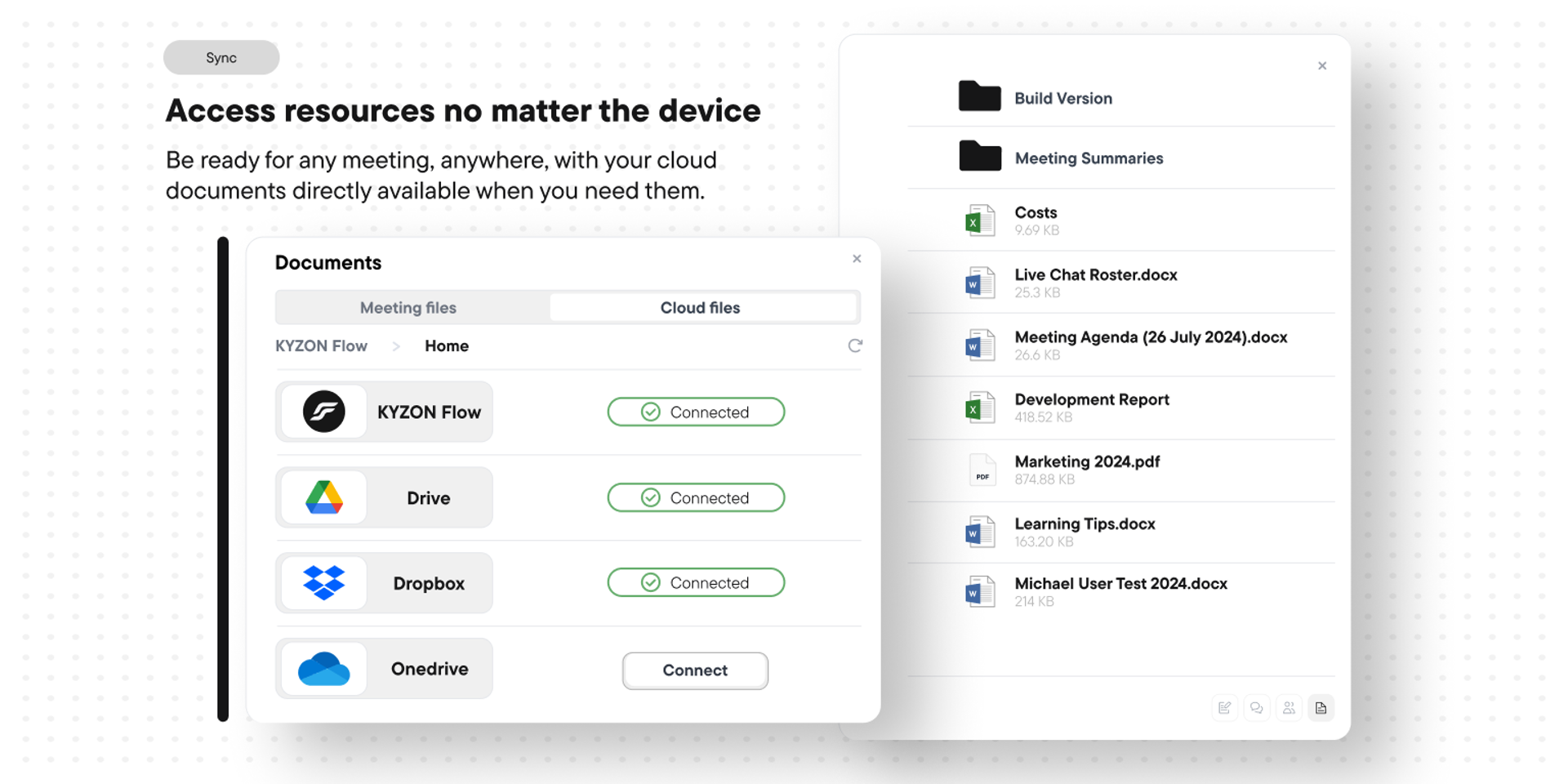
Task: Toggle the KYZON Flow Connected status
Action: [x=696, y=412]
